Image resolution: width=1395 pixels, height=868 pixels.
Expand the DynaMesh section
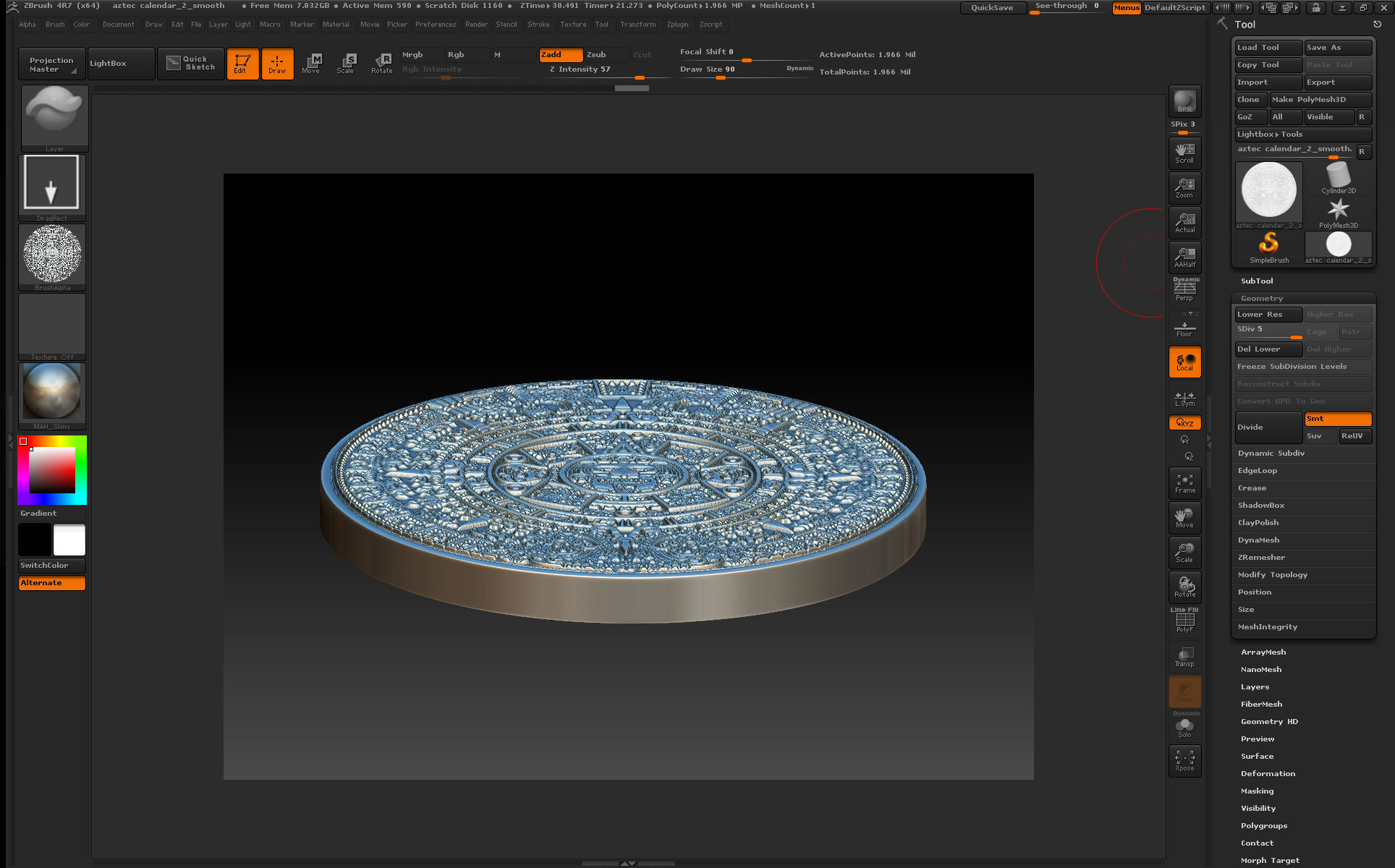pos(1258,540)
